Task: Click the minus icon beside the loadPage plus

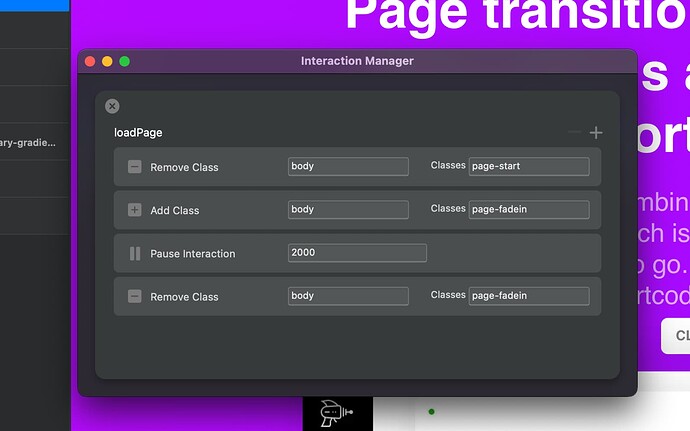Action: click(x=574, y=132)
